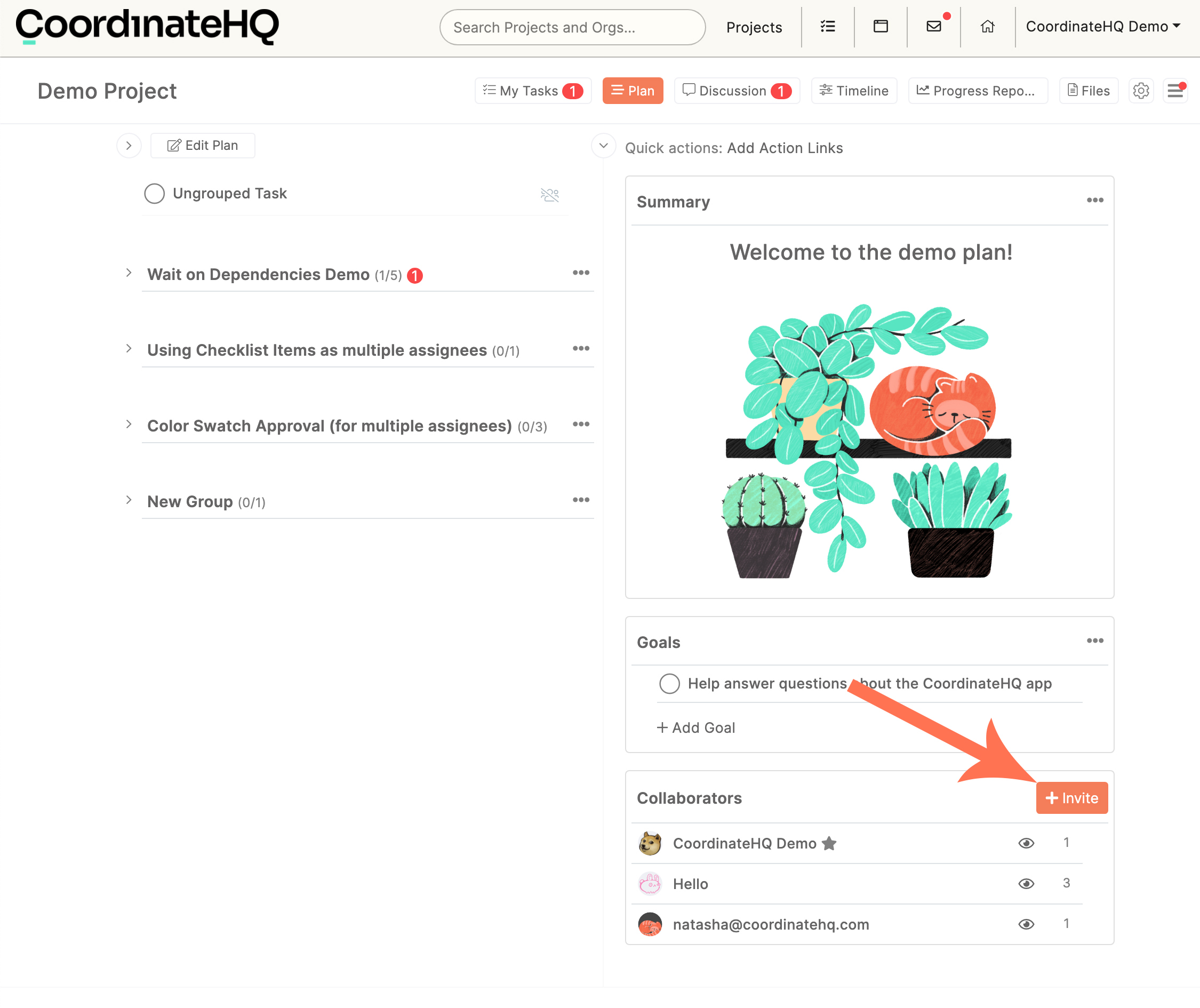Toggle visibility eye for natasha@coordinatehq.com
This screenshot has height=1008, width=1200.
(1026, 924)
